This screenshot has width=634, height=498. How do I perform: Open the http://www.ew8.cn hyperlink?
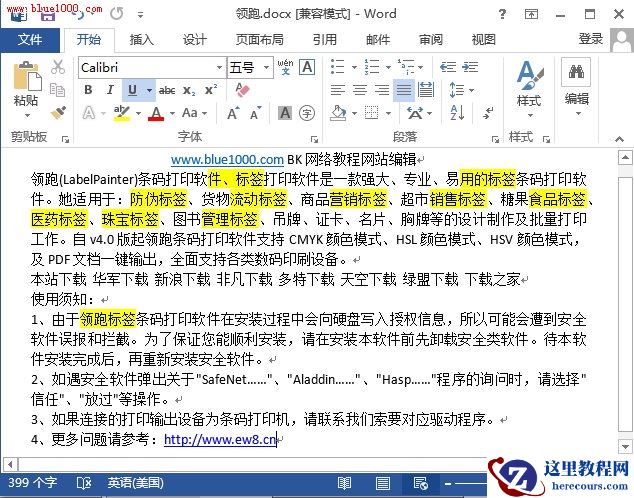220,439
